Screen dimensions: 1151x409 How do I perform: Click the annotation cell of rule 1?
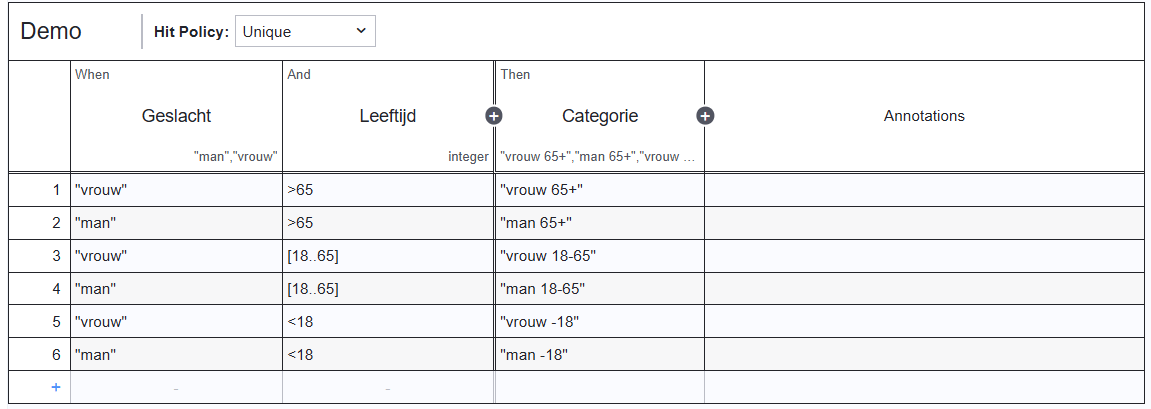coord(924,189)
